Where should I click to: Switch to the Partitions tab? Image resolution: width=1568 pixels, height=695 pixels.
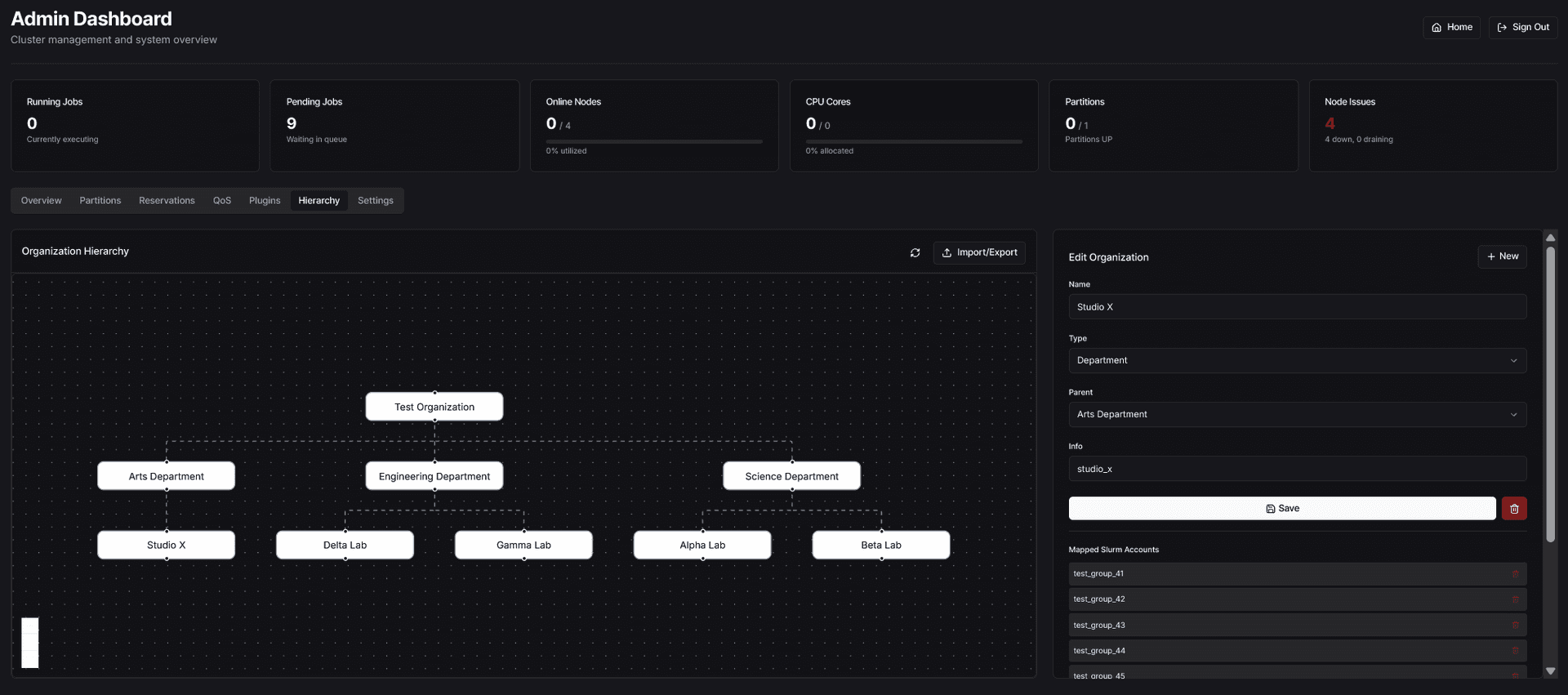point(100,201)
